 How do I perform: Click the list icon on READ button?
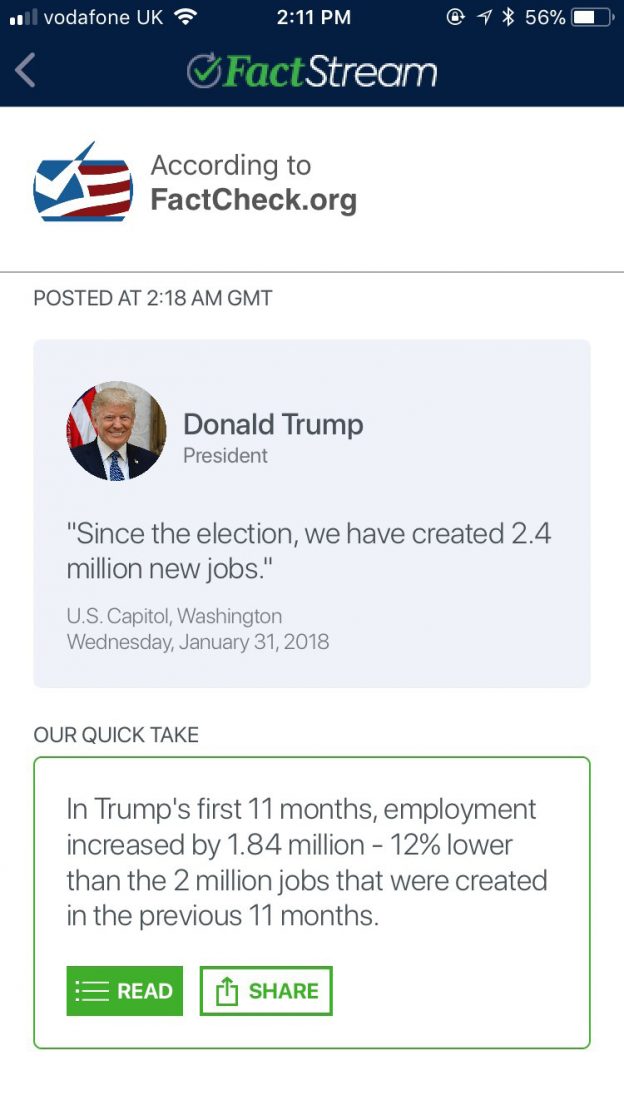pyautogui.click(x=92, y=991)
